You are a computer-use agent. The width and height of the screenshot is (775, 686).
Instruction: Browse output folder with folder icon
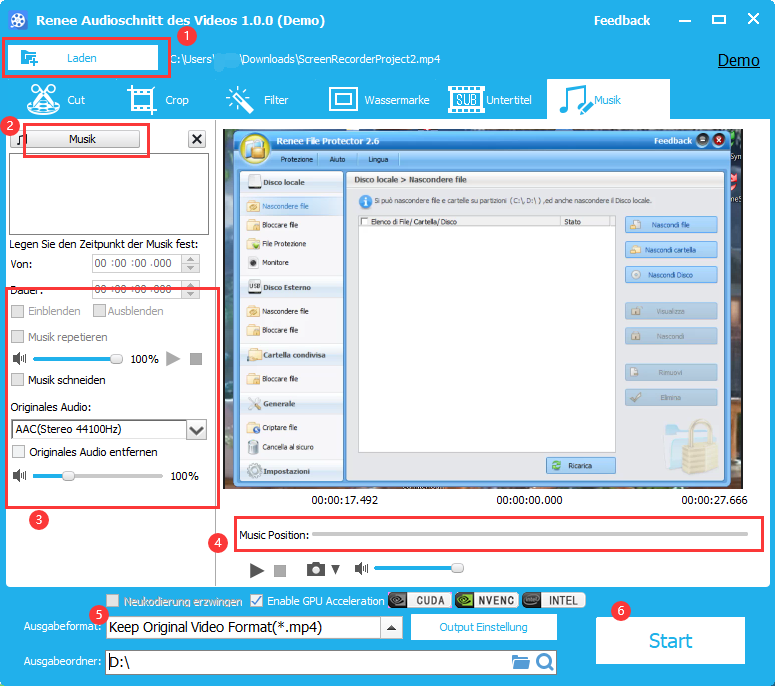pos(520,662)
